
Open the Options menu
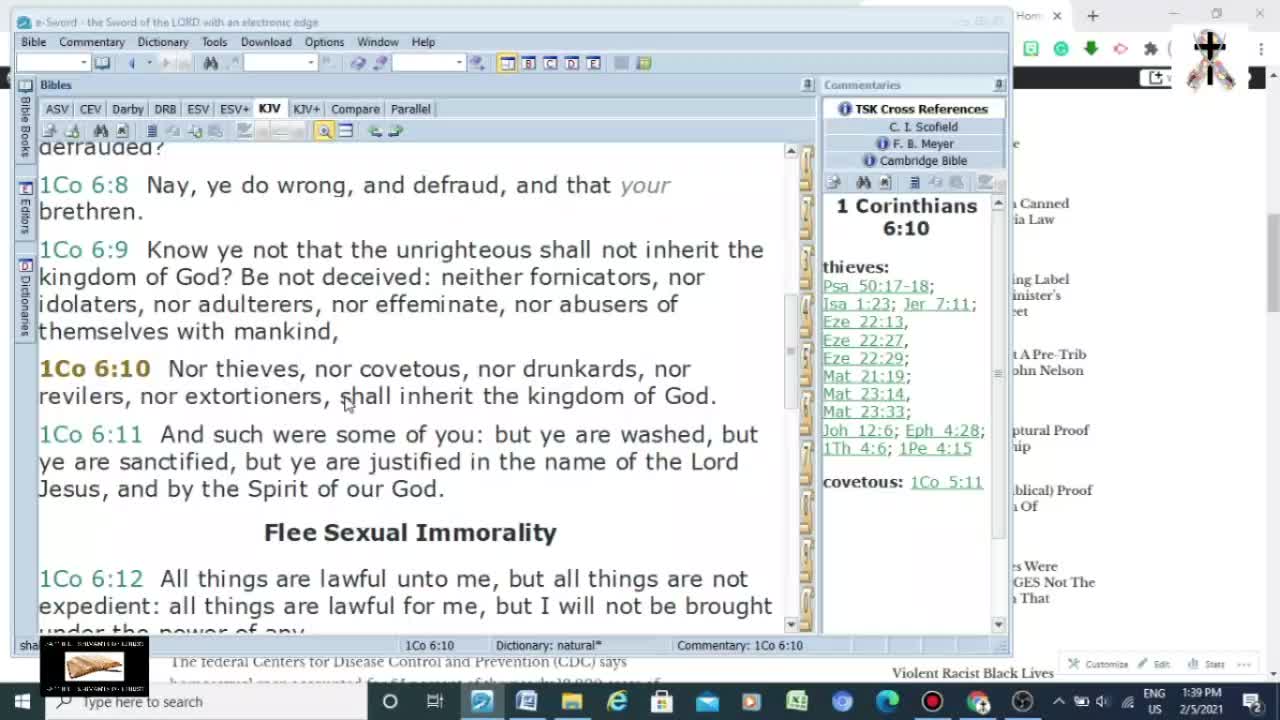(x=324, y=42)
